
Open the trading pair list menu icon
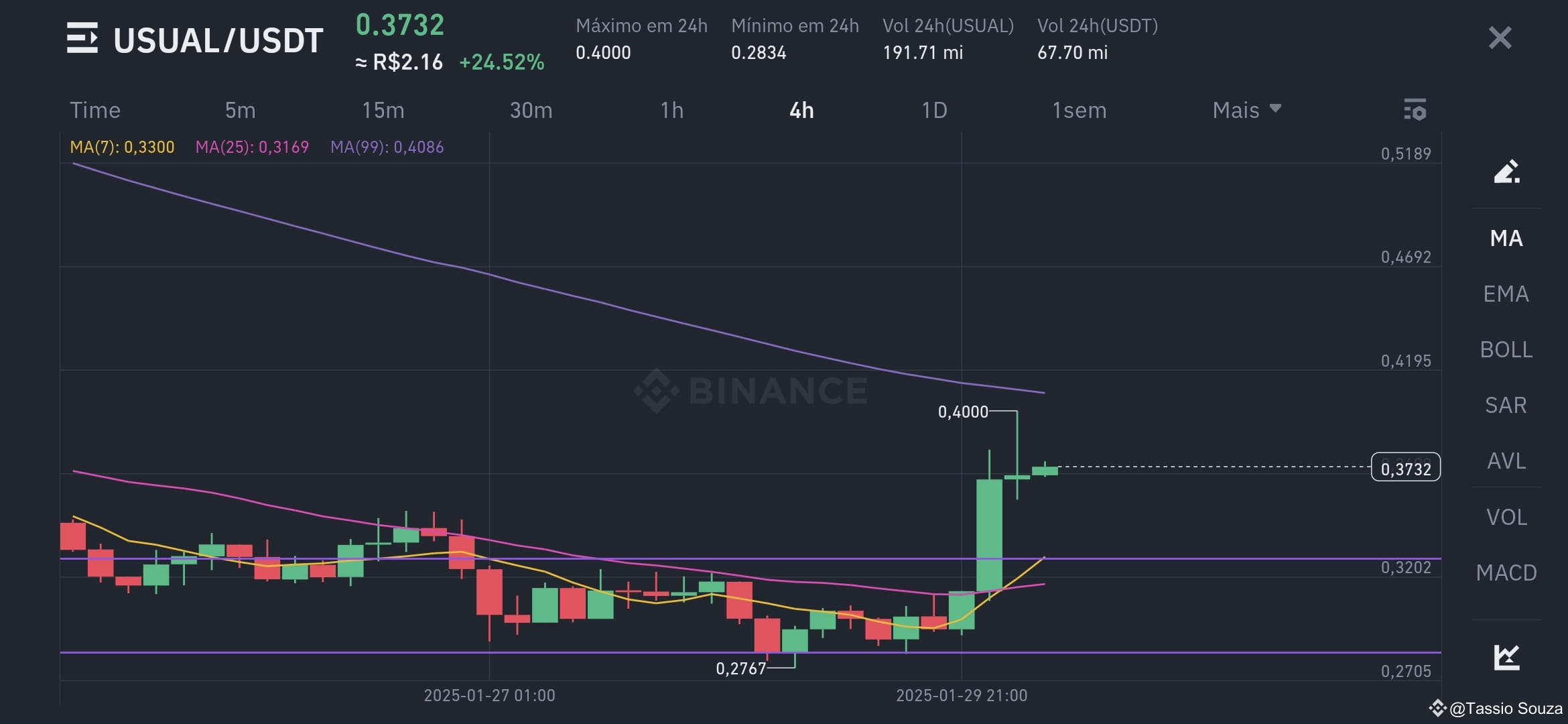point(82,38)
